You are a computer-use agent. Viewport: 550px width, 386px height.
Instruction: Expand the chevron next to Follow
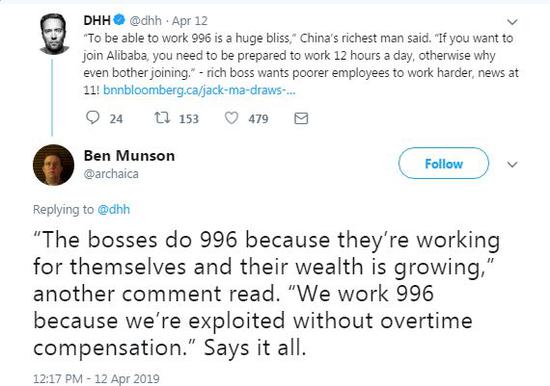click(x=512, y=164)
